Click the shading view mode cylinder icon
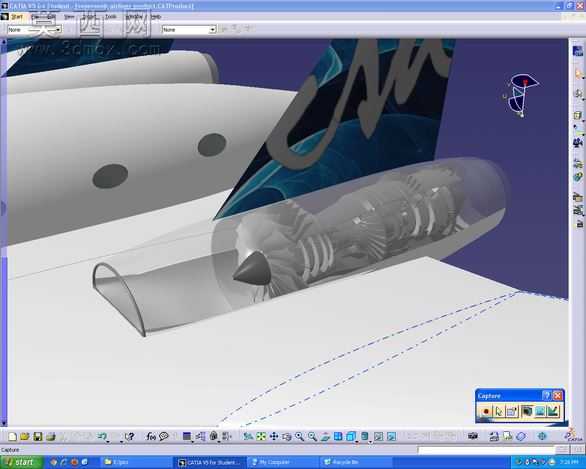The image size is (586, 469). click(x=364, y=436)
